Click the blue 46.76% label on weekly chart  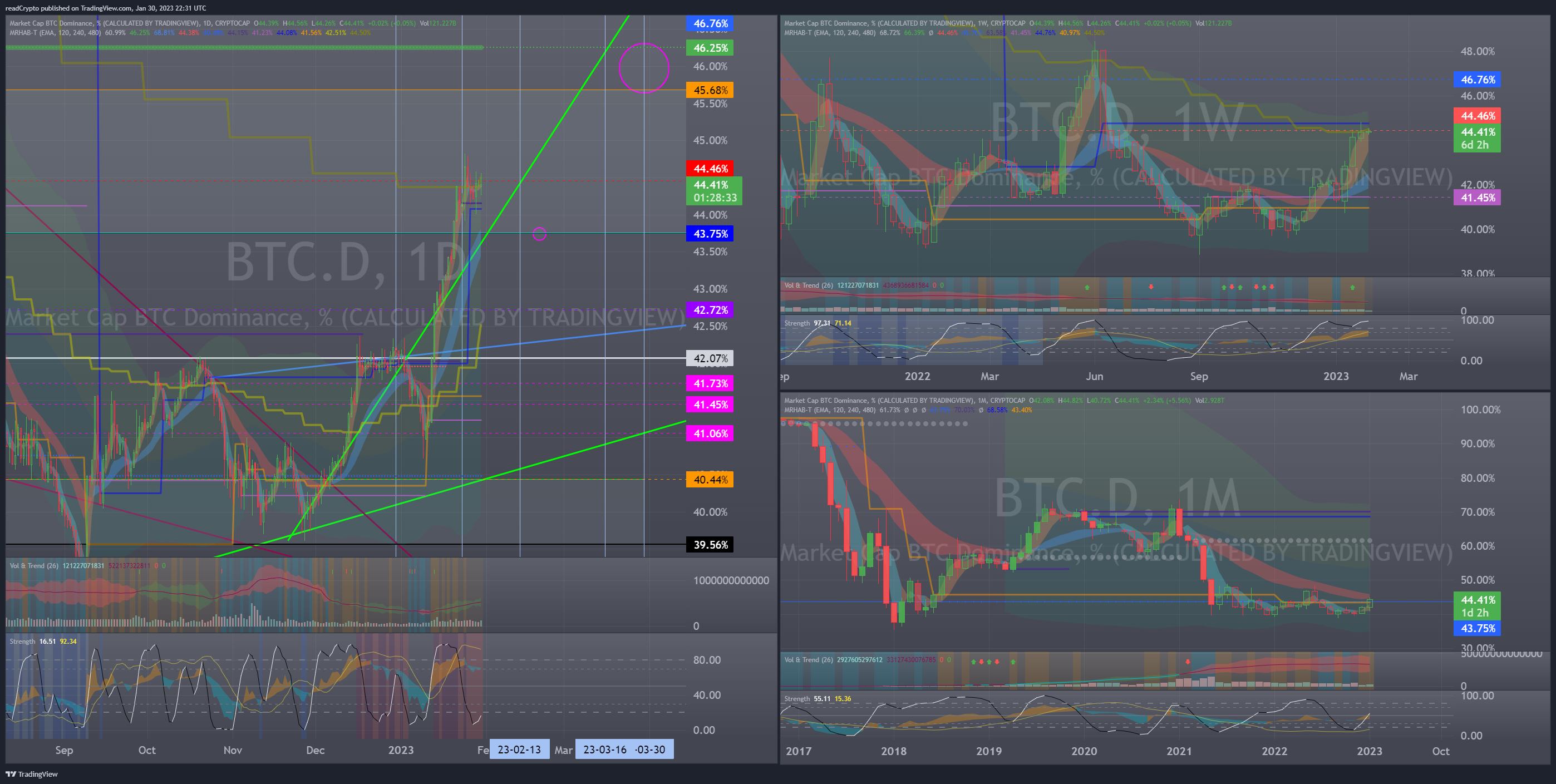coord(1478,80)
